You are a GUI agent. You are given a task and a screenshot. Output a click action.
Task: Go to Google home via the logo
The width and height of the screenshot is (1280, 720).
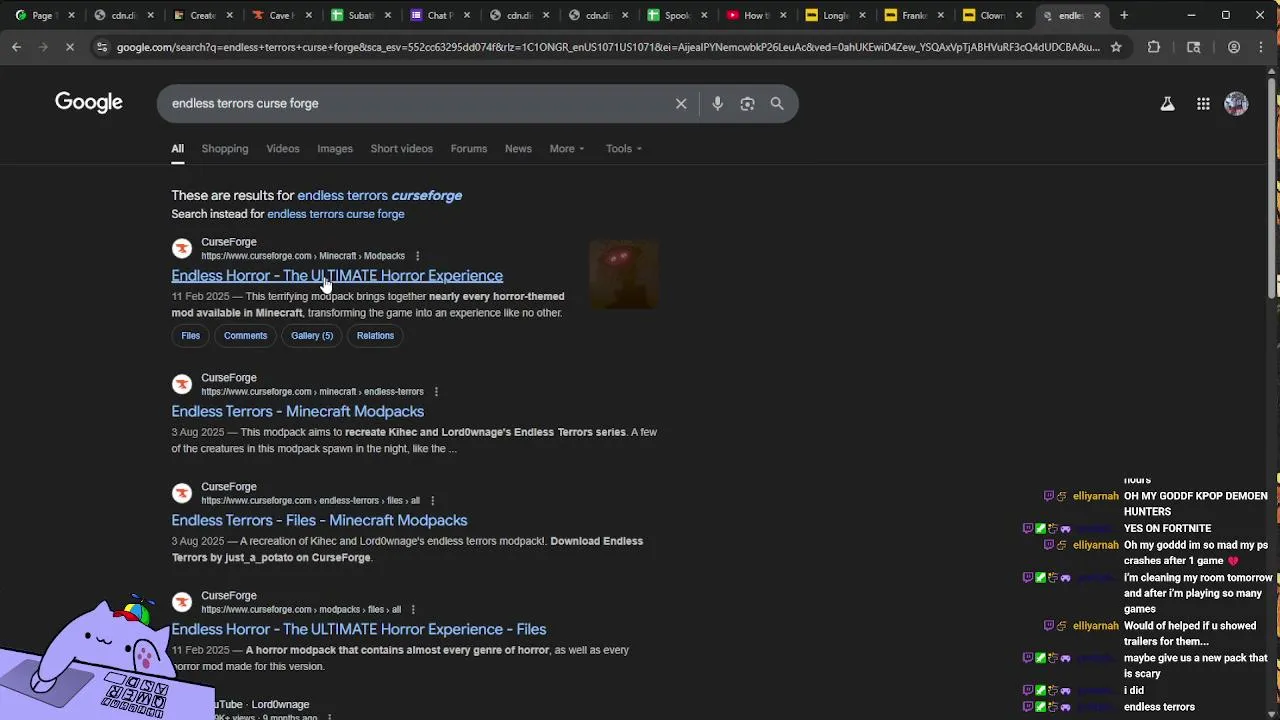[89, 103]
